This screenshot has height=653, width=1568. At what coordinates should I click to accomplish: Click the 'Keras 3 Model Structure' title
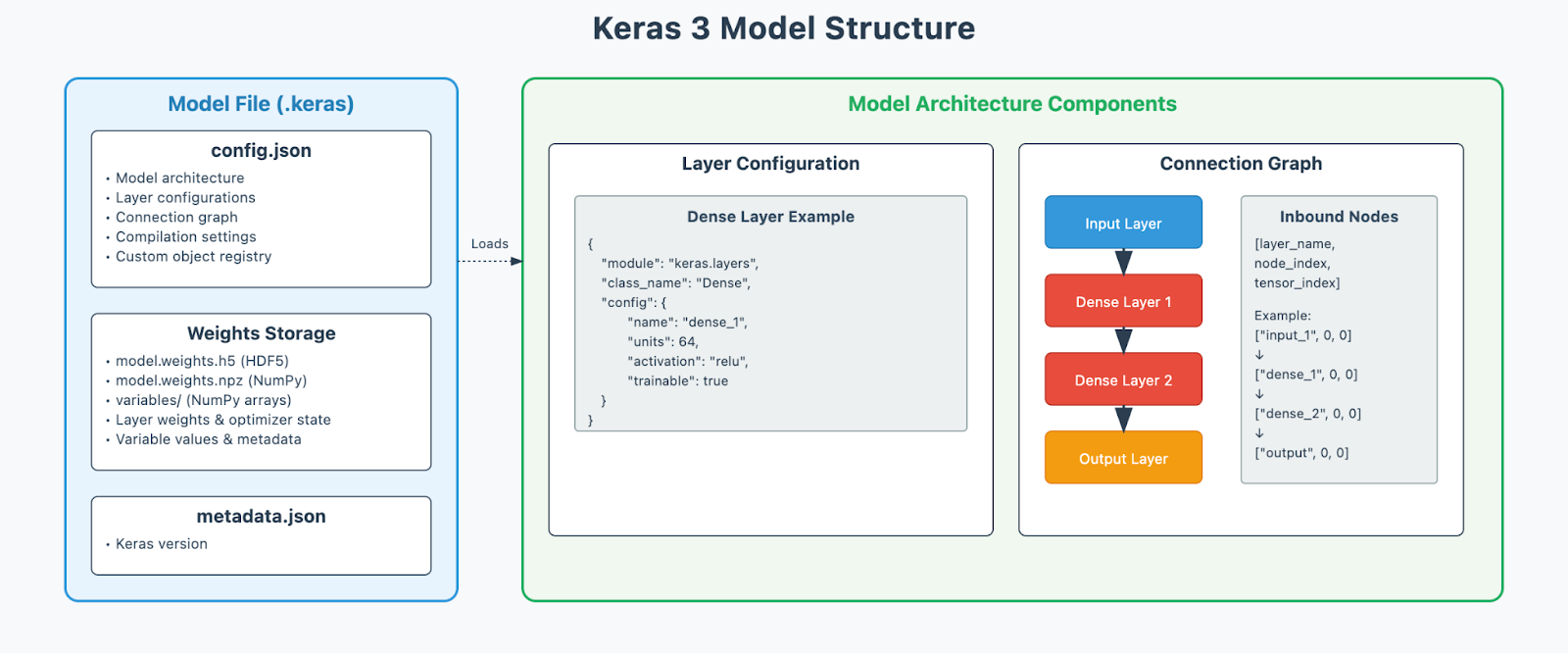(784, 28)
